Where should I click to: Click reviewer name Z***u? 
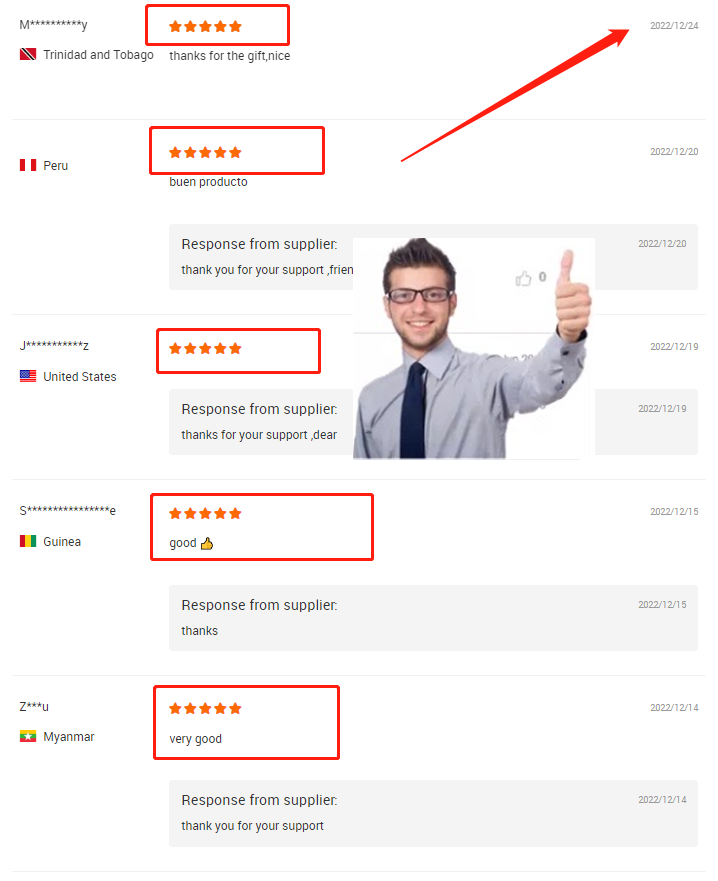34,706
